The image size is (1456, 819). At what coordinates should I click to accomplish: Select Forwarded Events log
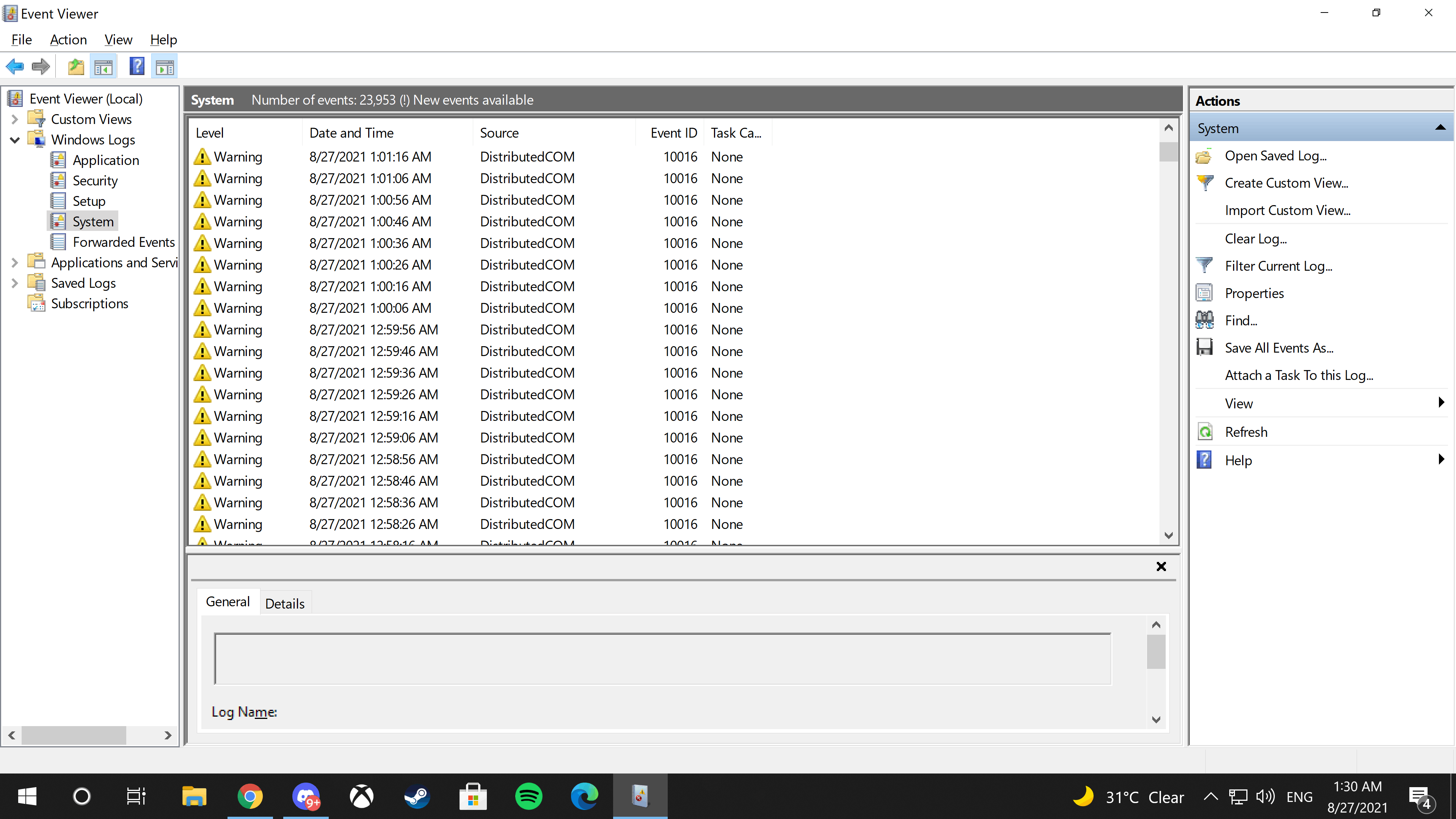[124, 242]
